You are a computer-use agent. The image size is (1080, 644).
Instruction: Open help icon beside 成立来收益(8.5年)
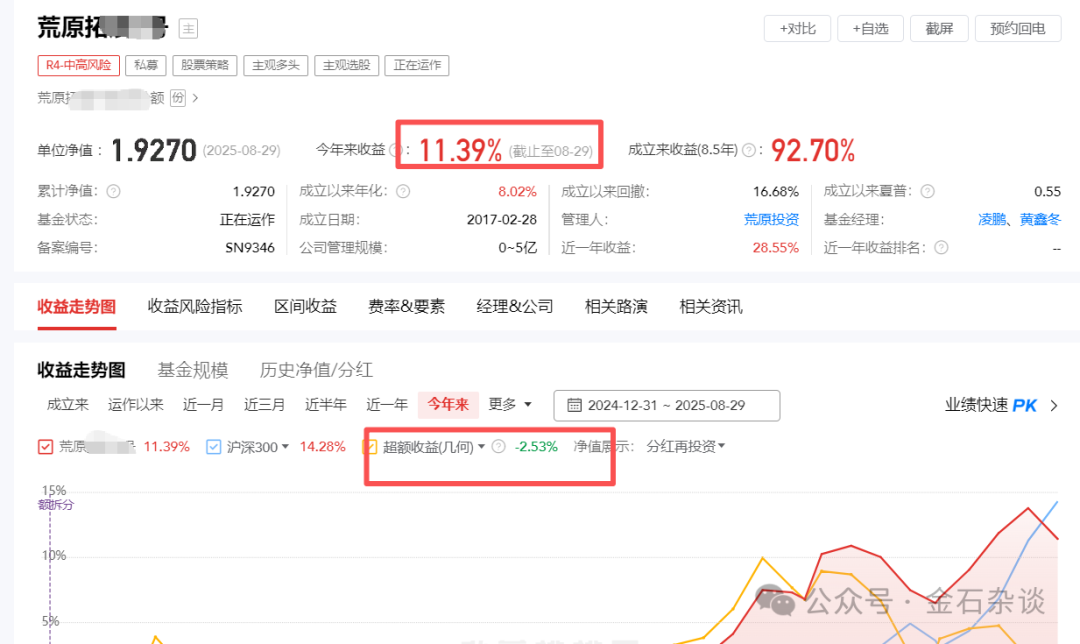click(x=749, y=149)
